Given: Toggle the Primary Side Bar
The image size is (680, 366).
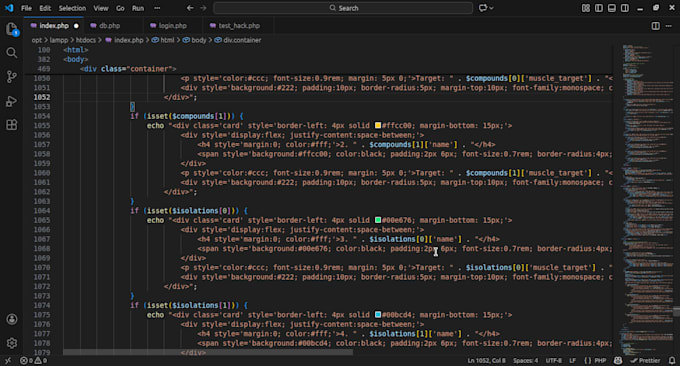Looking at the screenshot, I should click(x=598, y=8).
